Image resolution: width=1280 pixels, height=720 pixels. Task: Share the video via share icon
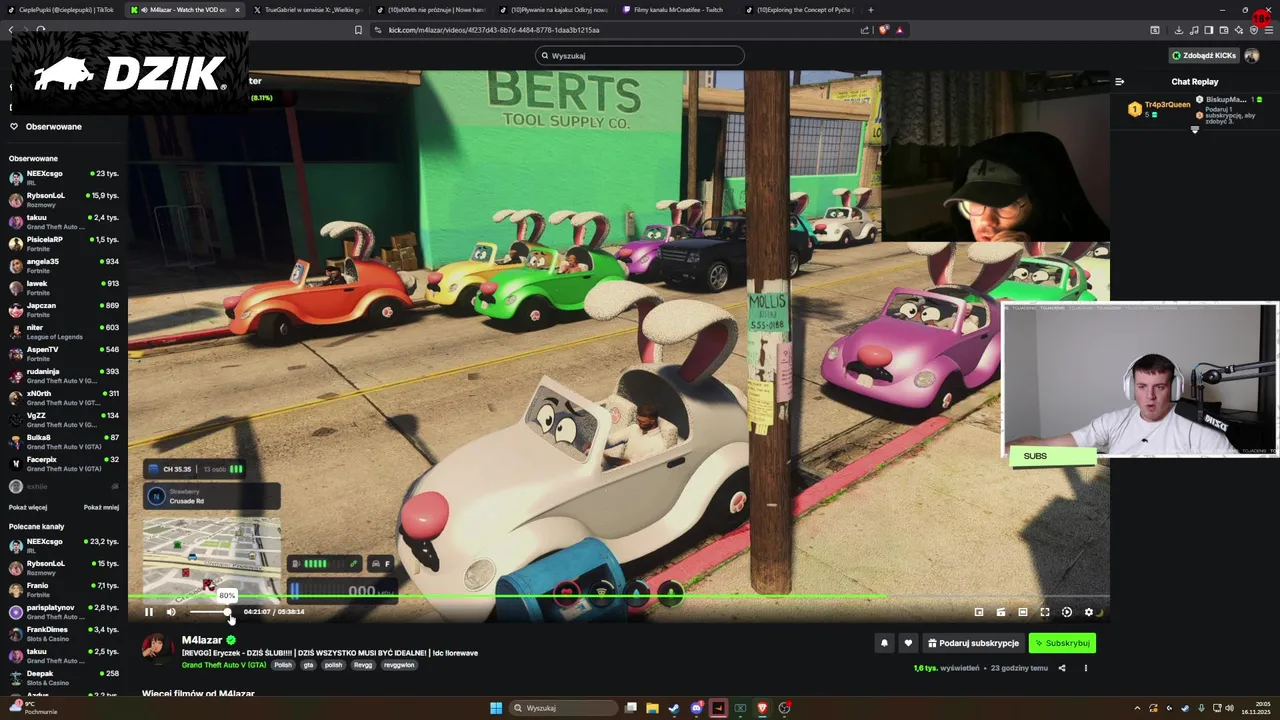click(x=1062, y=668)
